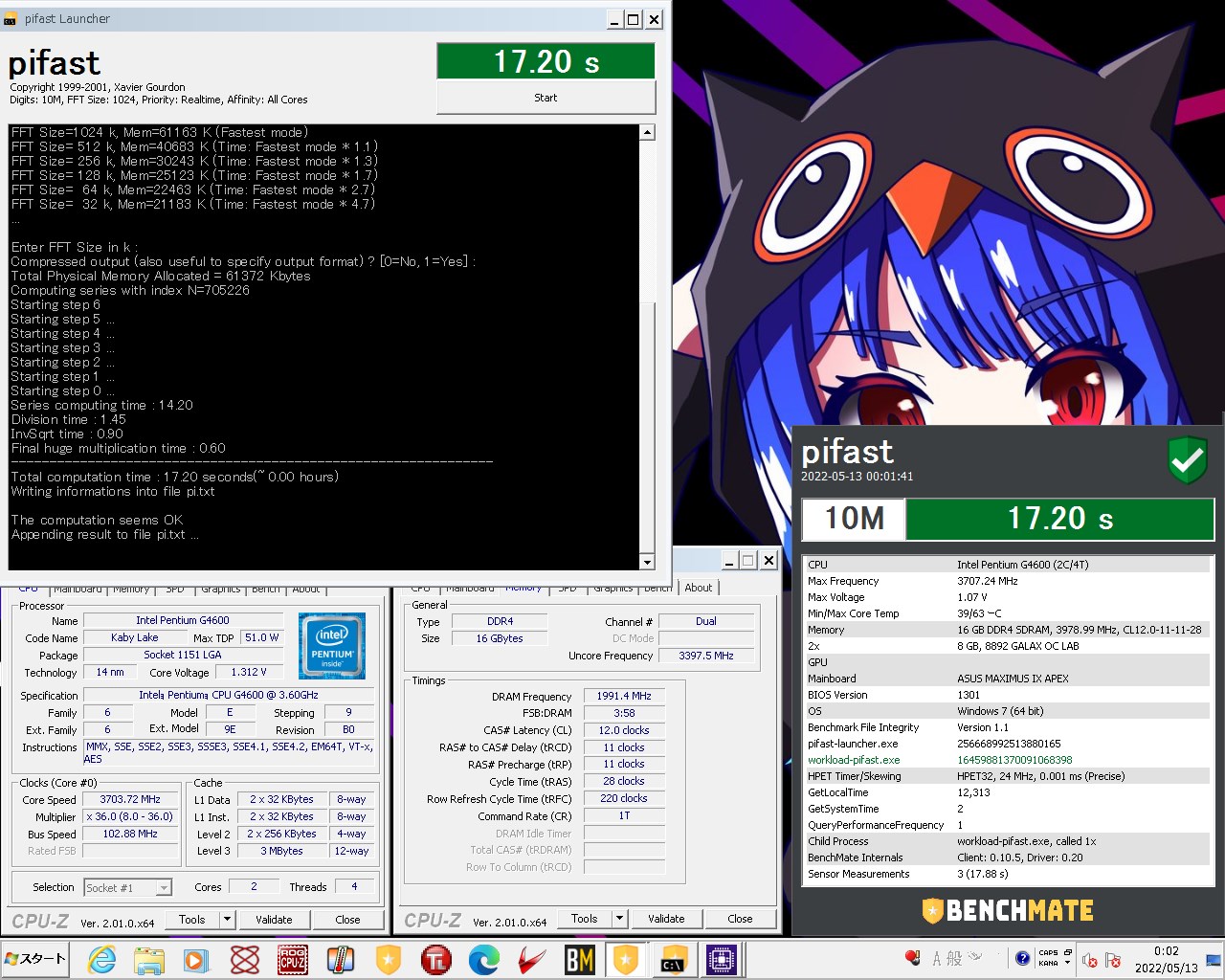
Task: Open the Action Center flag tray icon
Action: (x=1112, y=960)
